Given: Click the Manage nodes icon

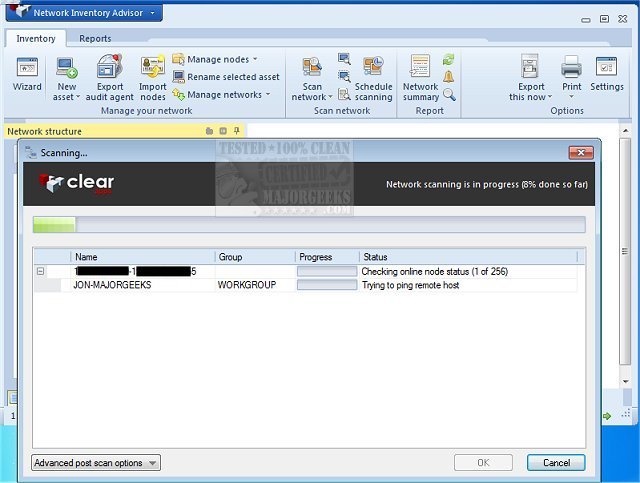Looking at the screenshot, I should (178, 60).
